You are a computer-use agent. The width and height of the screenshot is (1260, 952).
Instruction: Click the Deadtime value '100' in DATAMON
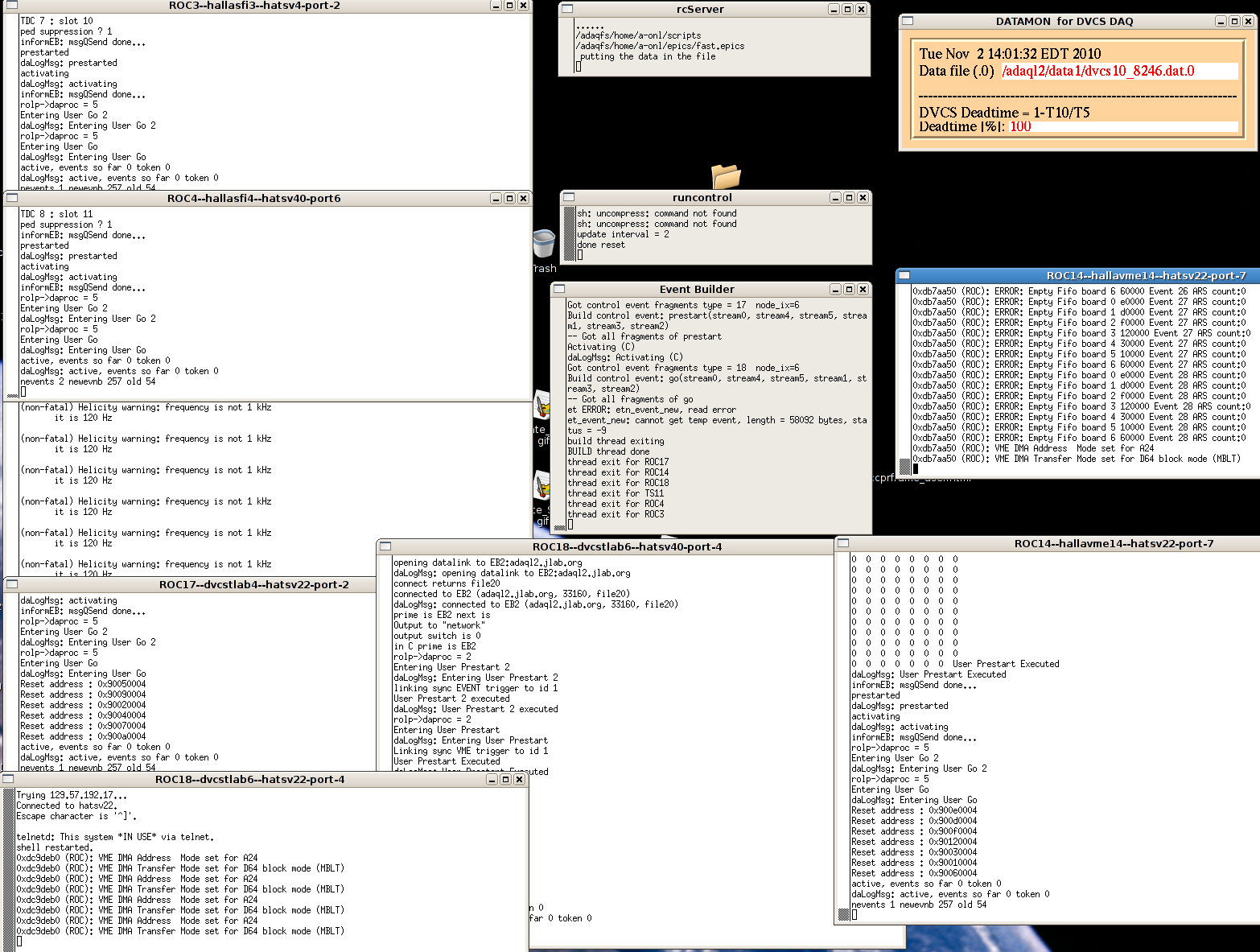pos(1020,126)
